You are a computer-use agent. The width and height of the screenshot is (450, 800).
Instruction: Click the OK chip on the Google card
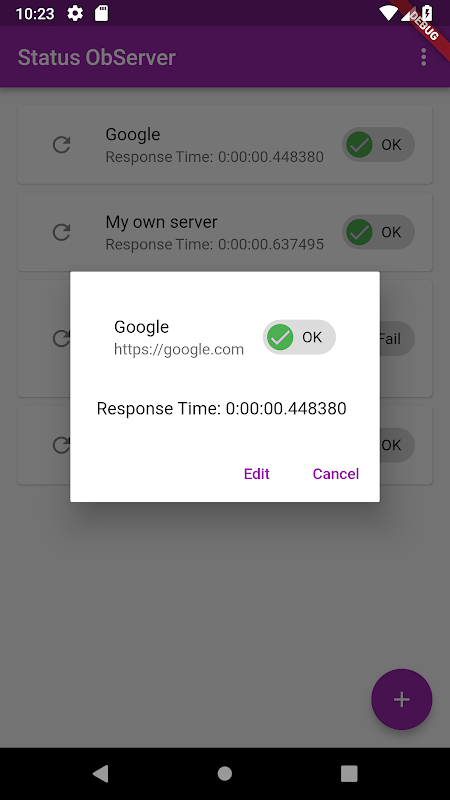pyautogui.click(x=378, y=145)
